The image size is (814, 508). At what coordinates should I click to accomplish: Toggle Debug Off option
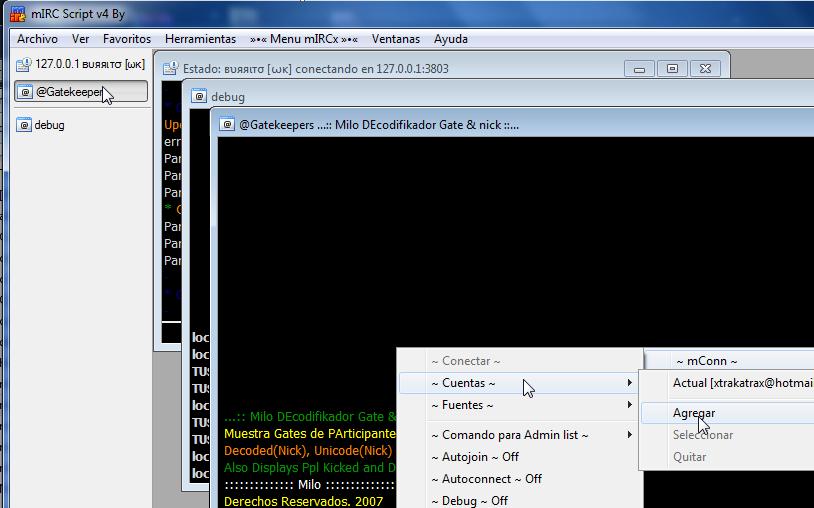point(519,500)
